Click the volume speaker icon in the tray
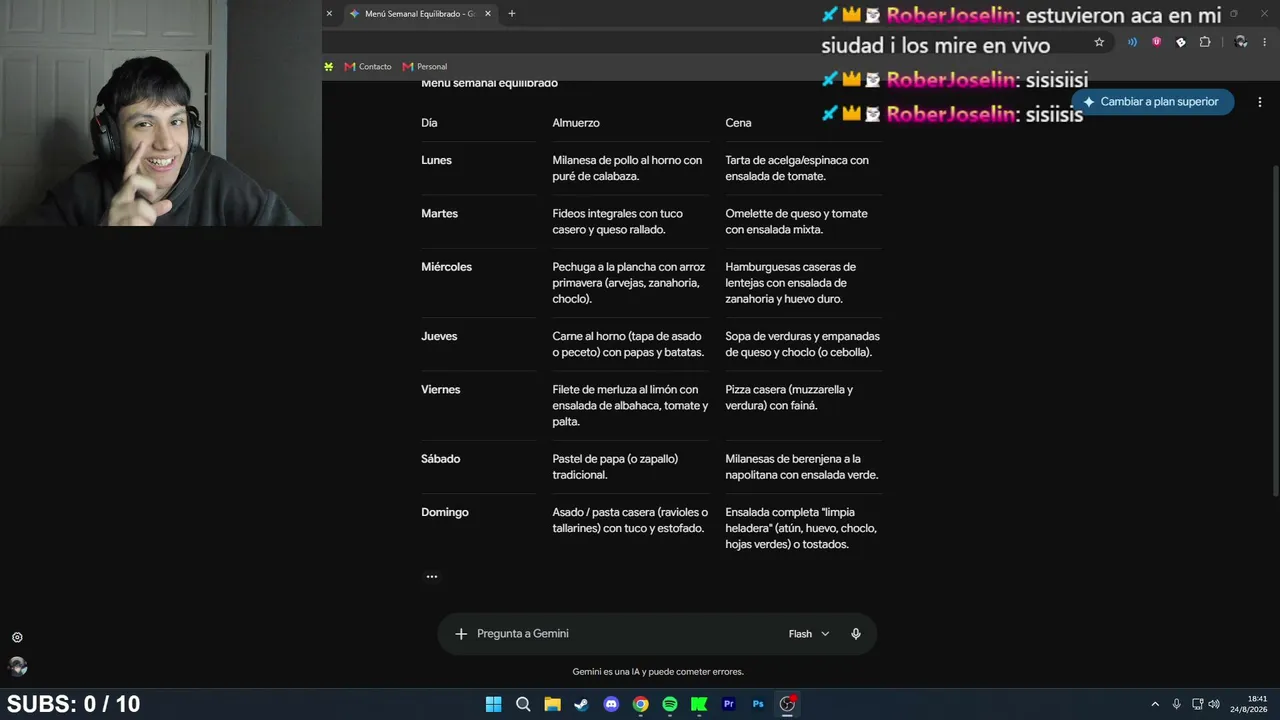This screenshot has width=1280, height=720. [x=1214, y=704]
